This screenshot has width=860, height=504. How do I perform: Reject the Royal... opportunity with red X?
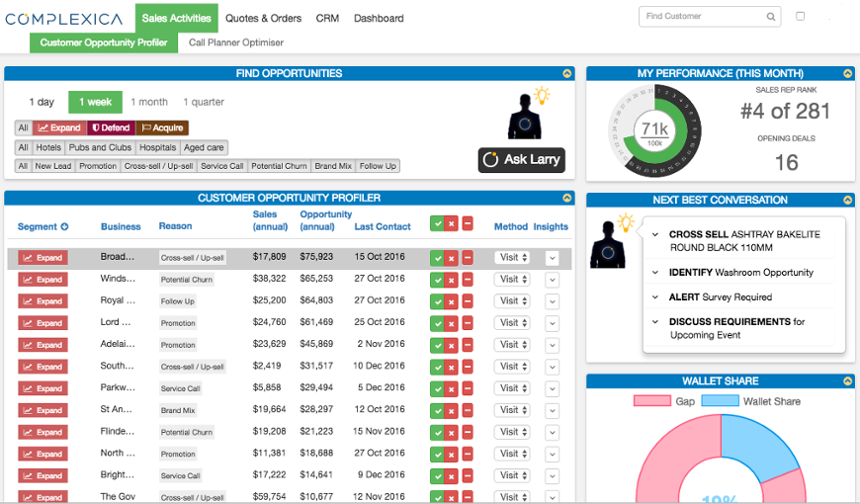coord(451,302)
